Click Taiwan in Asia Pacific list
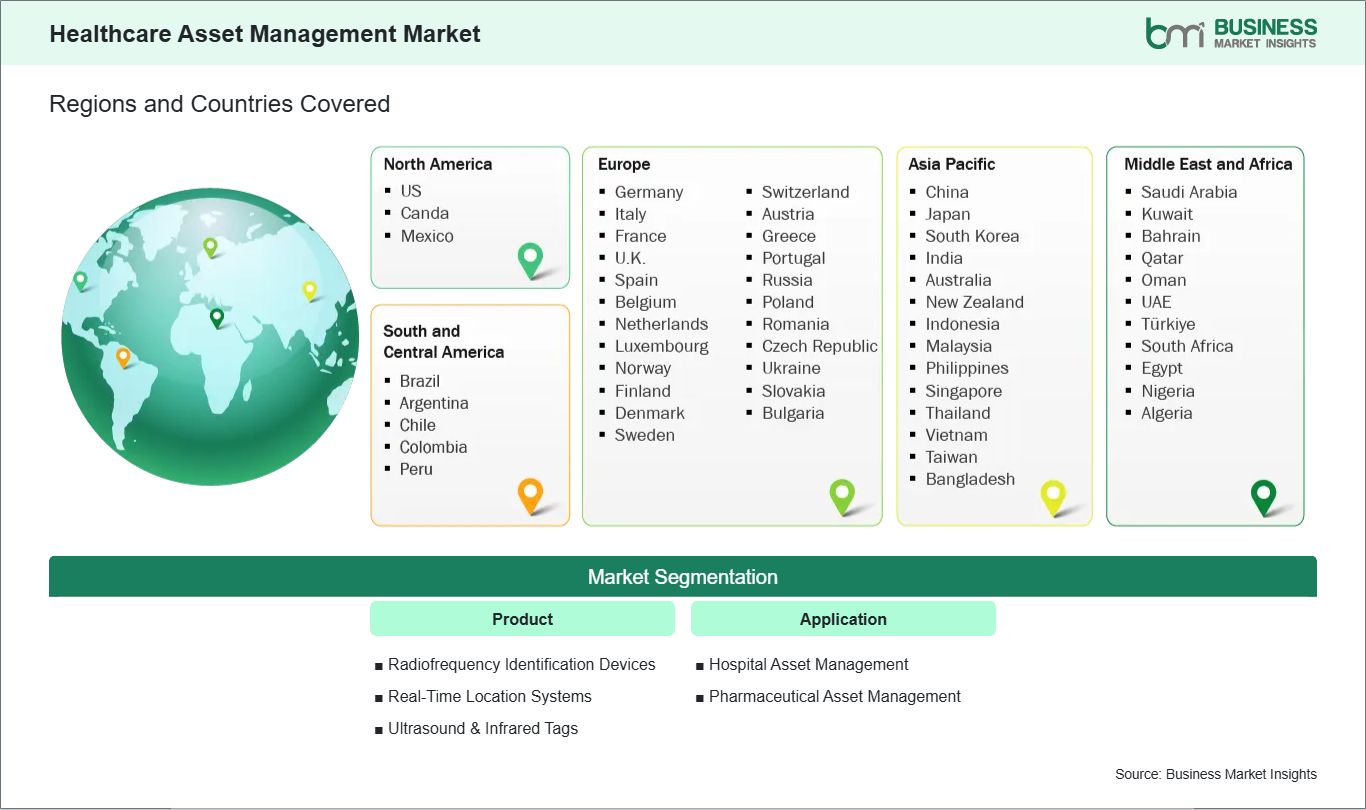 tap(952, 457)
